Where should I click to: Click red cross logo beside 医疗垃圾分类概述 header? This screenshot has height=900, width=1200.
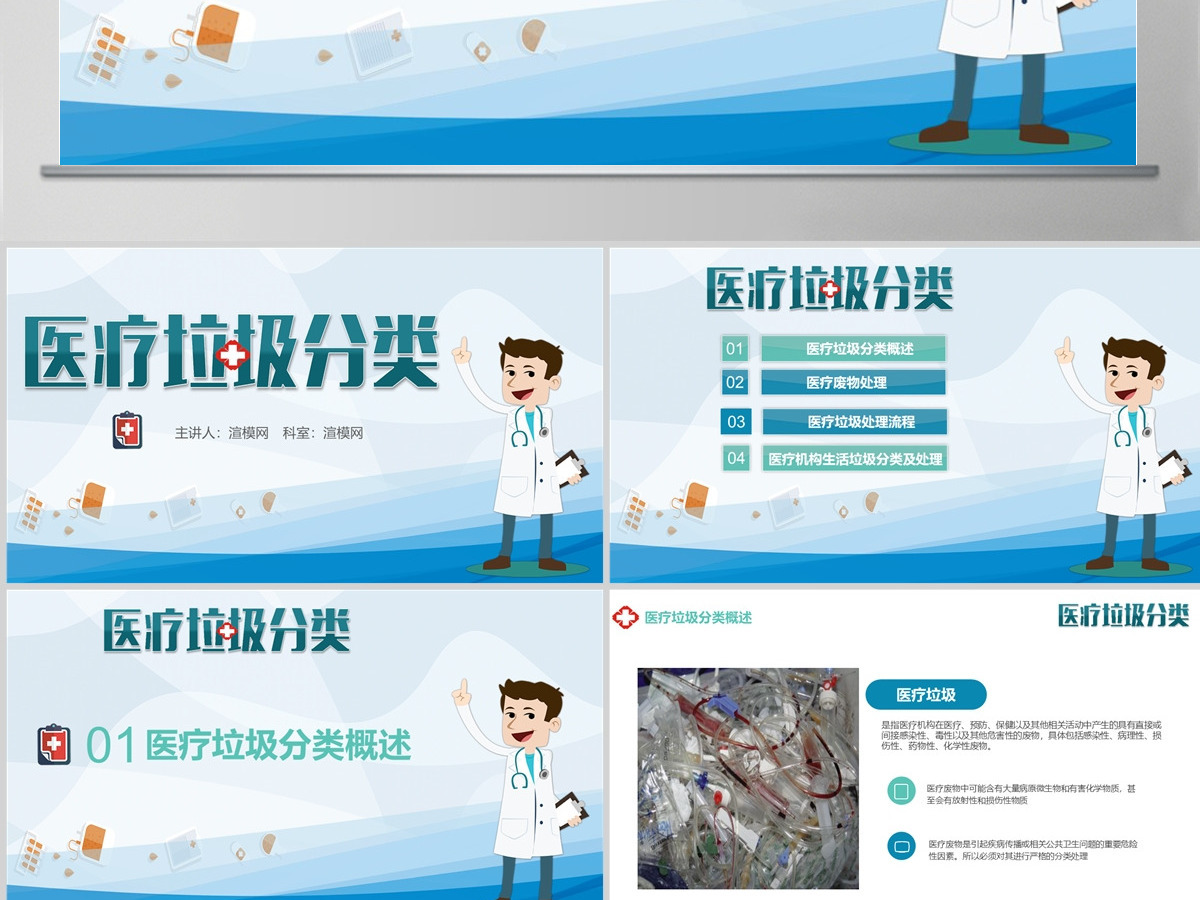point(626,618)
